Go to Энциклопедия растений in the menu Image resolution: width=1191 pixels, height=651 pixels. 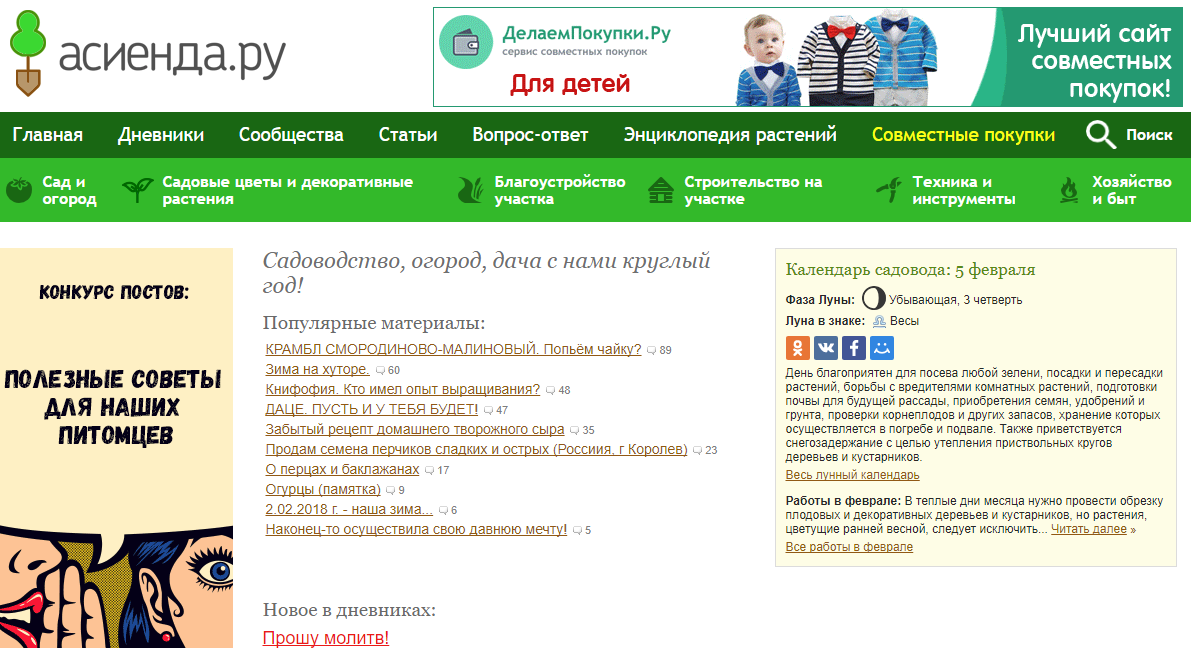(x=730, y=135)
